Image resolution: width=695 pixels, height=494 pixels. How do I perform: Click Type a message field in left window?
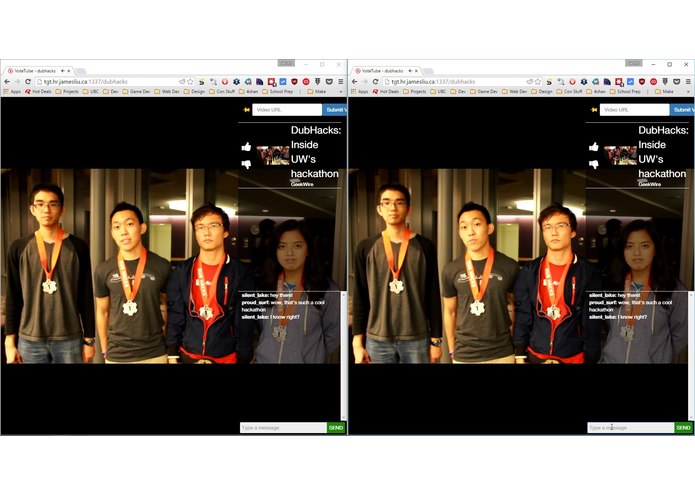point(283,428)
